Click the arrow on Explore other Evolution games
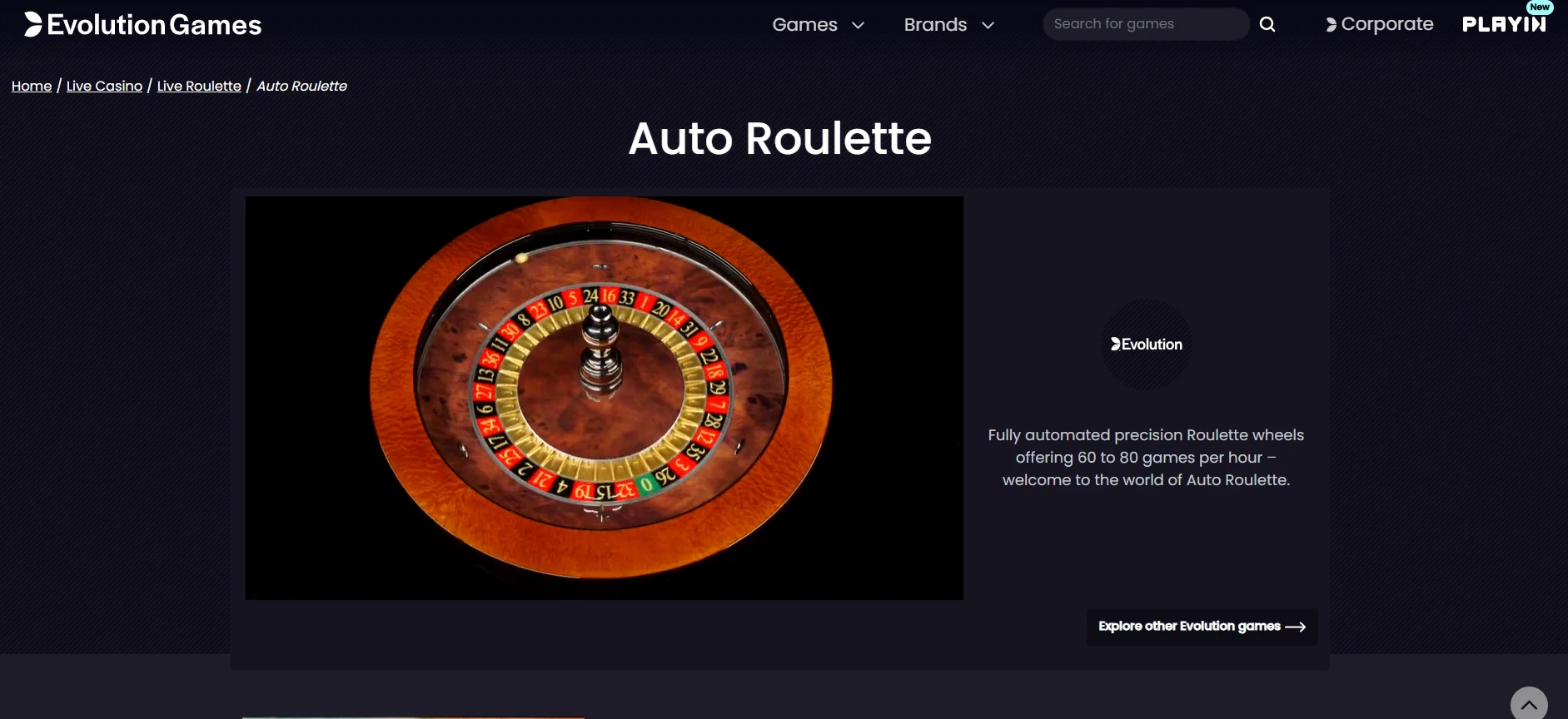Screen dimensions: 1568x719 [x=1296, y=627]
